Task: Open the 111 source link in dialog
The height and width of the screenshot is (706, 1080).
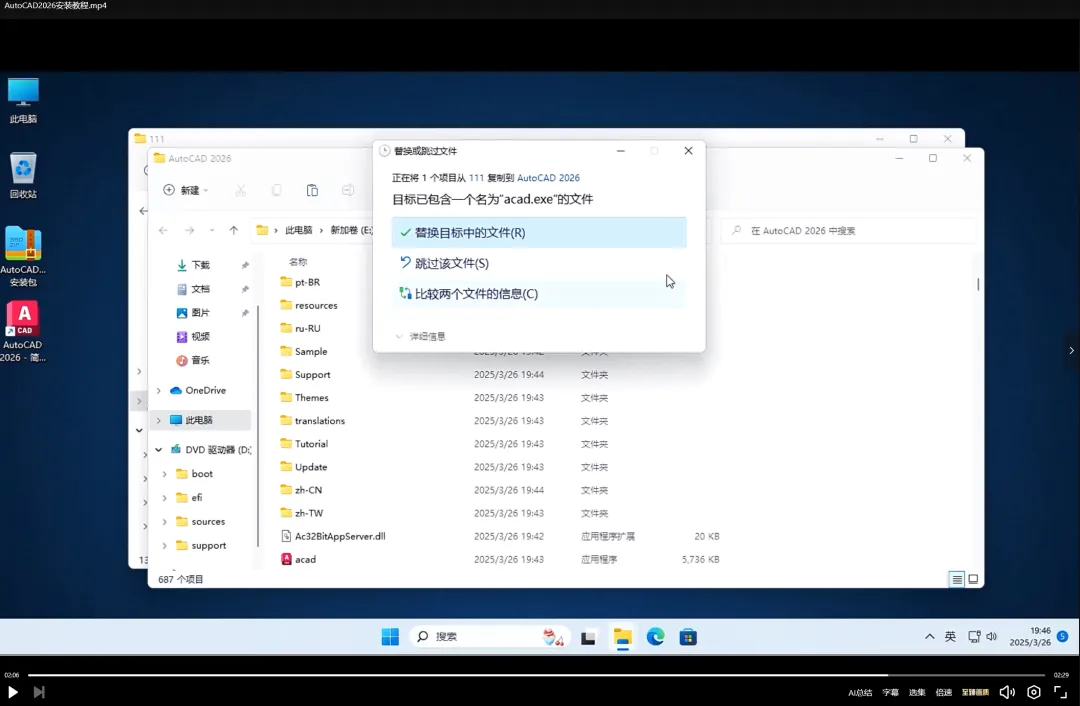Action: (x=476, y=178)
